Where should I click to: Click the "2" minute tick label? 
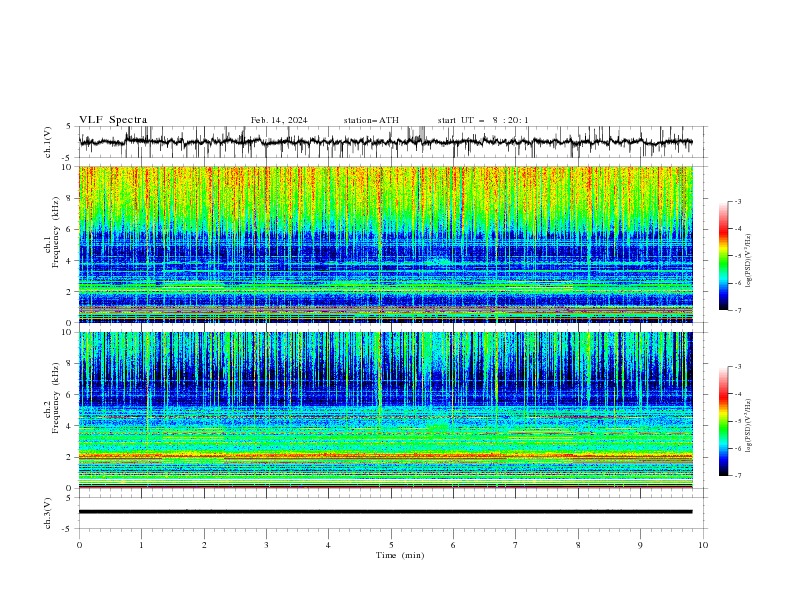click(204, 545)
